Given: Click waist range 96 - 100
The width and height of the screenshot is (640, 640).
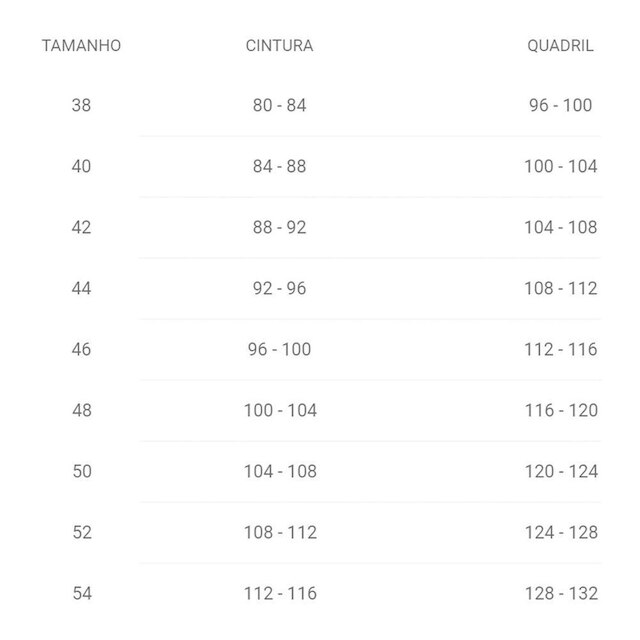Looking at the screenshot, I should pos(280,349).
